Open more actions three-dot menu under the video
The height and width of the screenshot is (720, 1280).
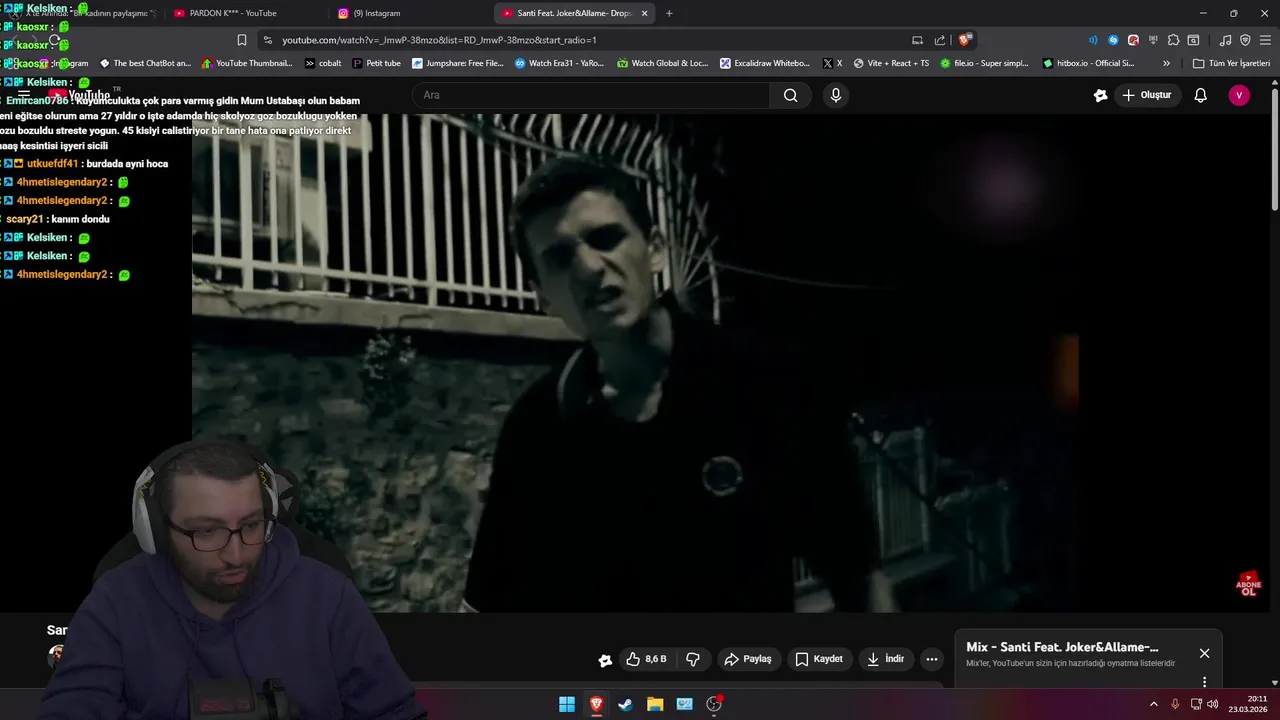pyautogui.click(x=932, y=659)
